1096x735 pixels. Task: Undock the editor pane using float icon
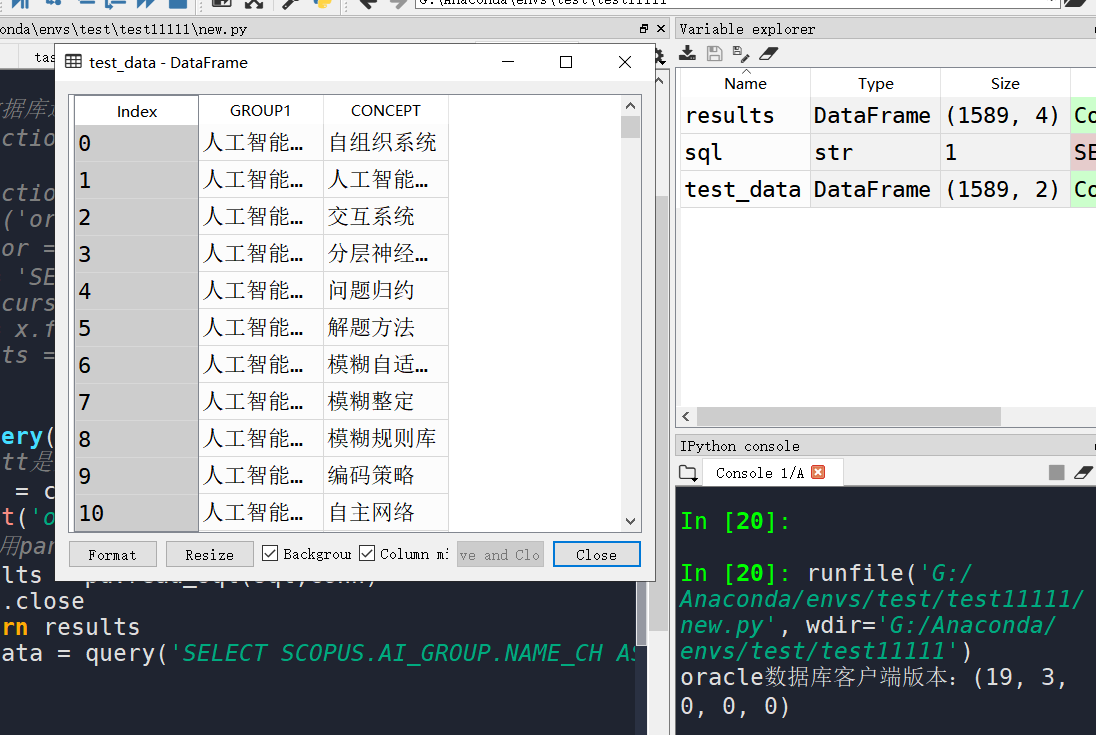643,30
